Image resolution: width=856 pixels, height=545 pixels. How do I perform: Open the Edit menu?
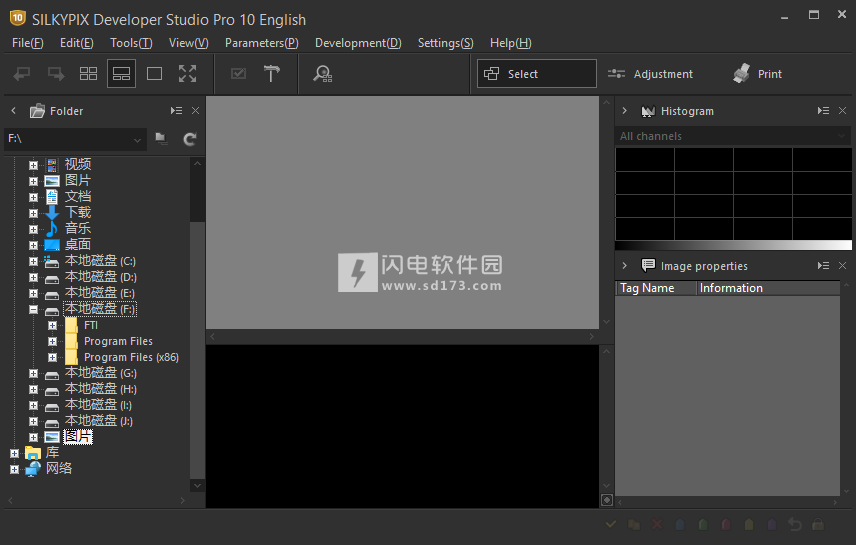pos(76,43)
